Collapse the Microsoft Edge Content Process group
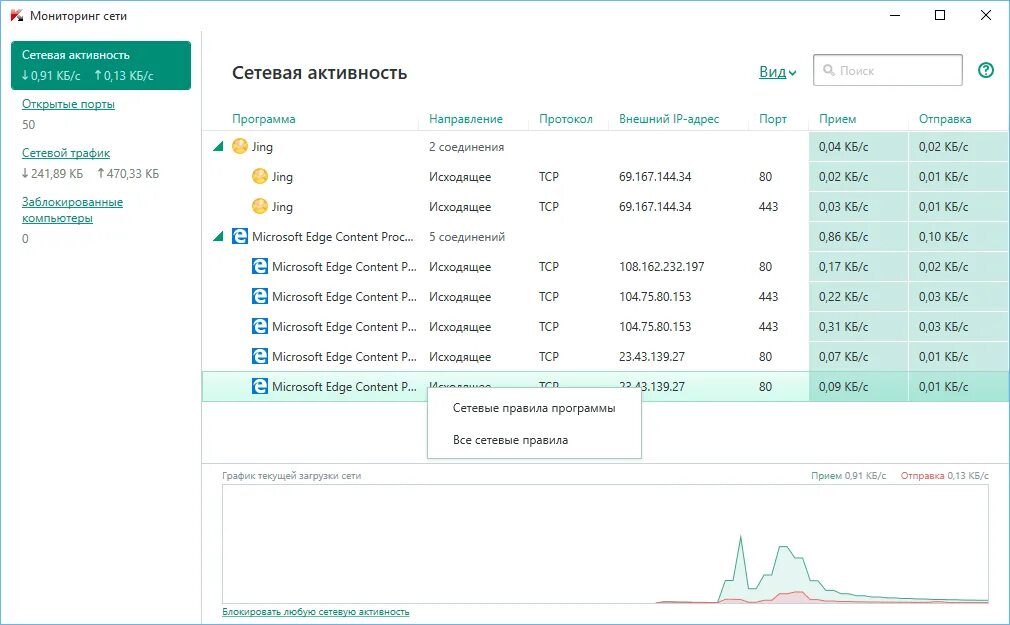 218,237
